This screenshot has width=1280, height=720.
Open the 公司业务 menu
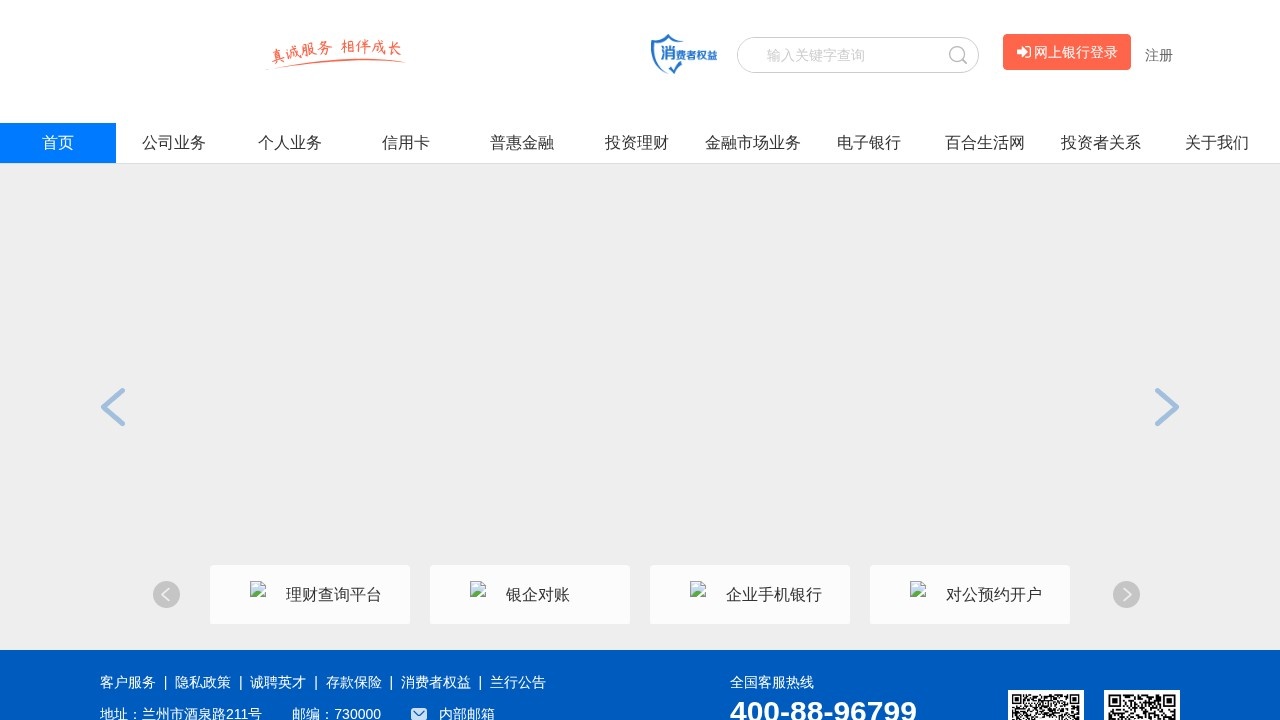[174, 143]
